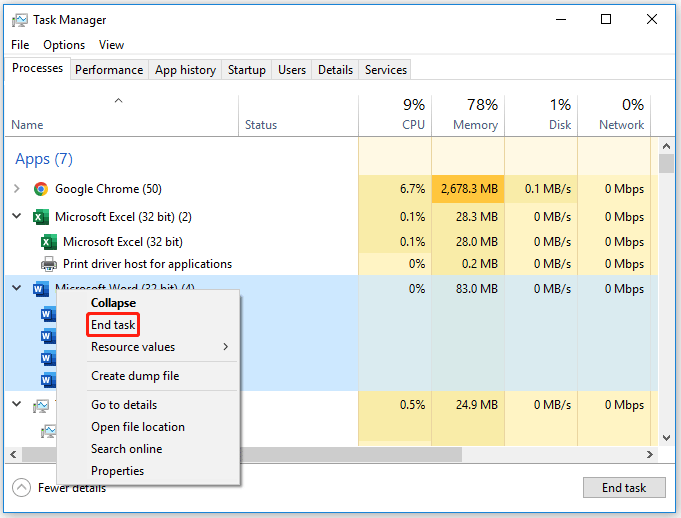Click the End task button at bottom right
The width and height of the screenshot is (681, 518).
coord(624,488)
